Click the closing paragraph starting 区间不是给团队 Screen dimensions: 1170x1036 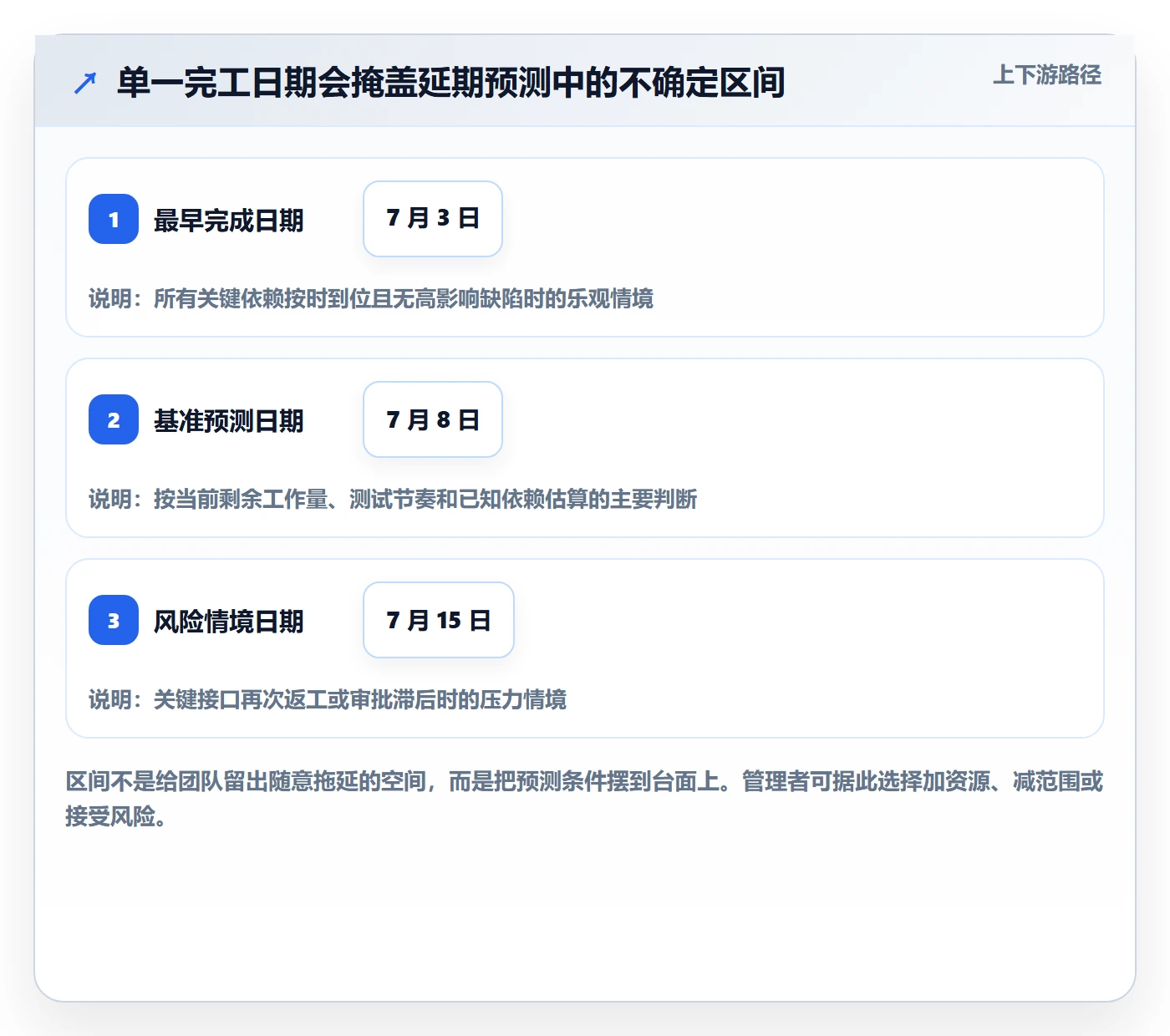[584, 799]
